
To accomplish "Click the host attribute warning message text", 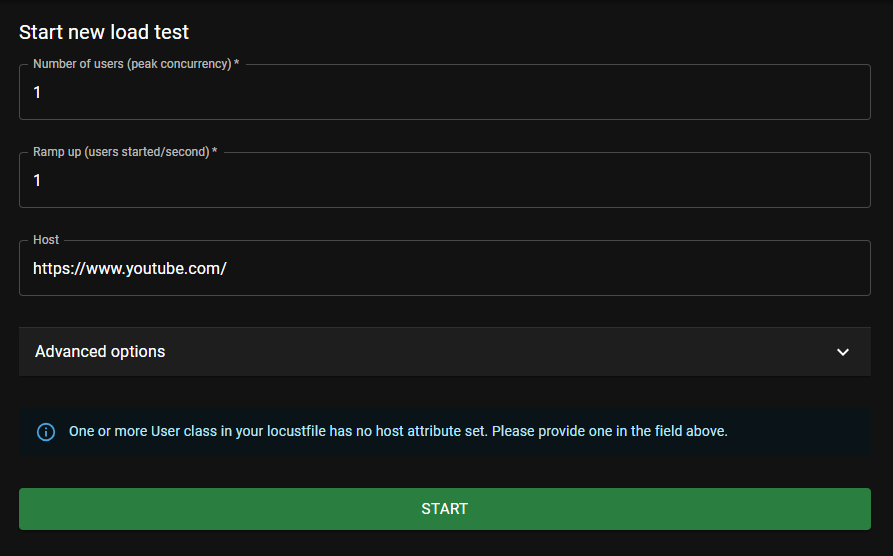I will pos(398,432).
